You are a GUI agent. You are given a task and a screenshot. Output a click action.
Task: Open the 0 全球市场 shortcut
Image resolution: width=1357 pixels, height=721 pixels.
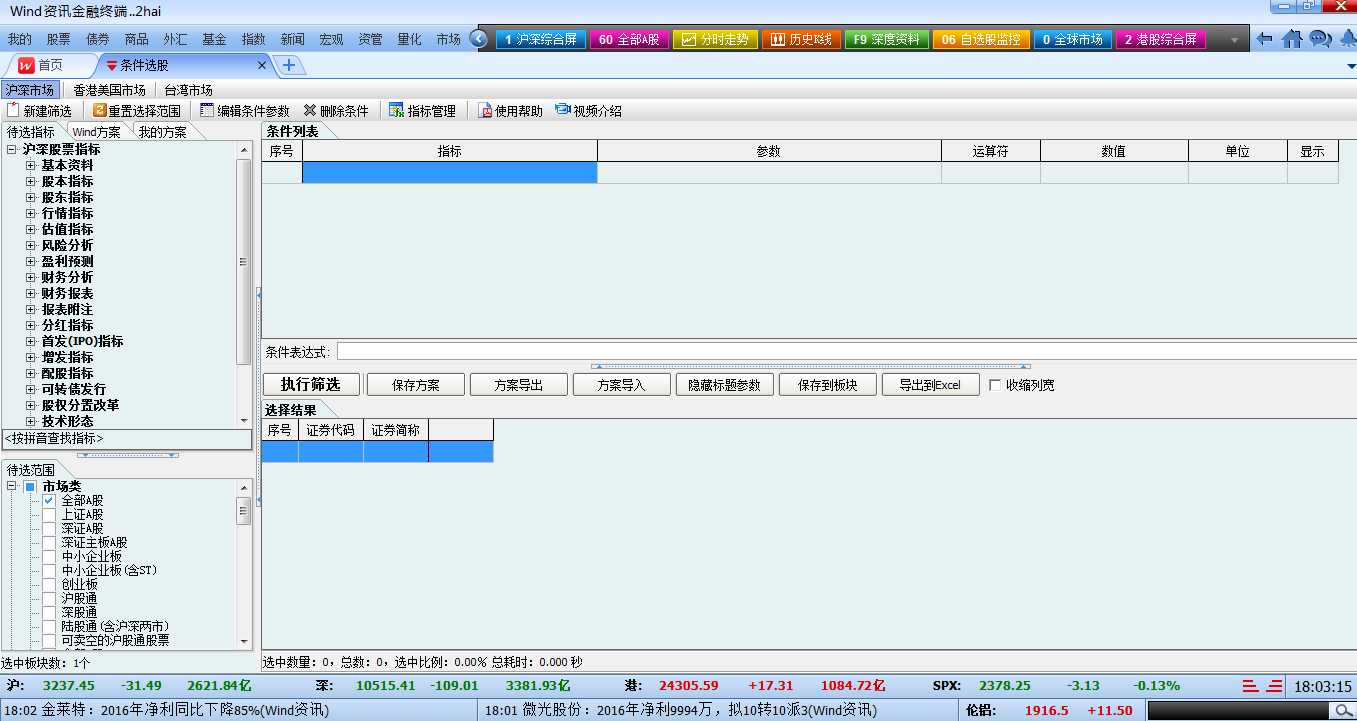[x=1073, y=40]
